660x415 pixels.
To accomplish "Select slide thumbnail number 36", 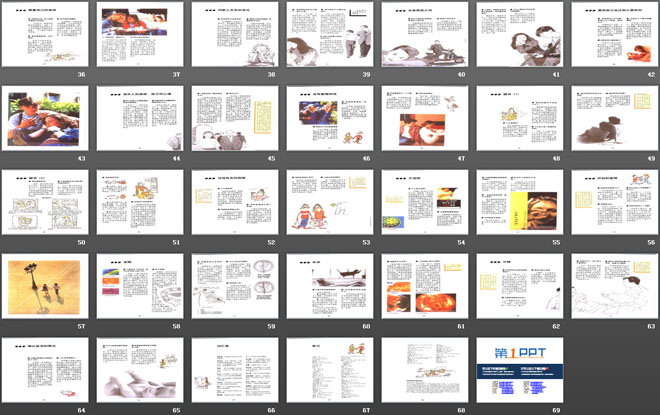I will (45, 34).
